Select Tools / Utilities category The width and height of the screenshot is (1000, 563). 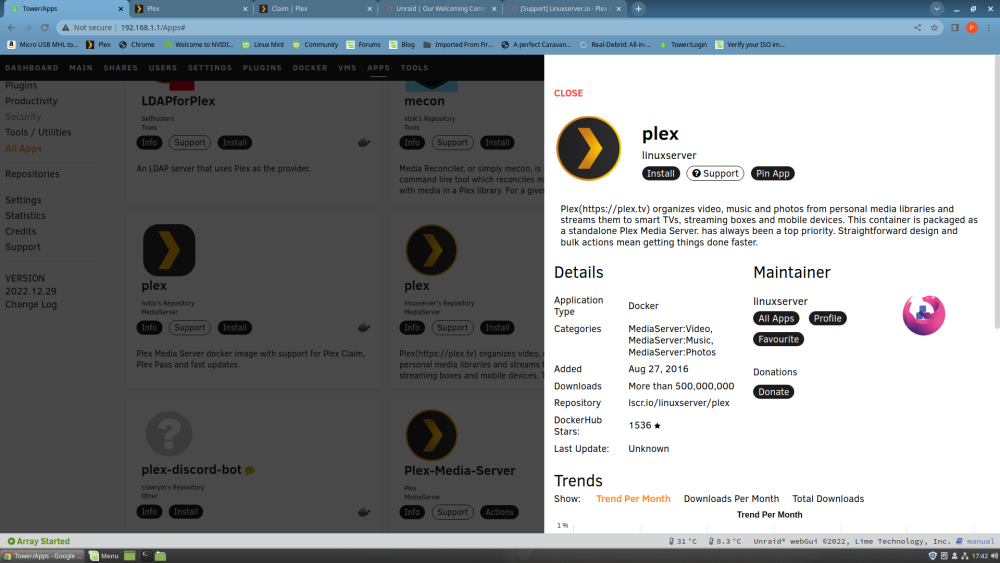[x=38, y=133]
